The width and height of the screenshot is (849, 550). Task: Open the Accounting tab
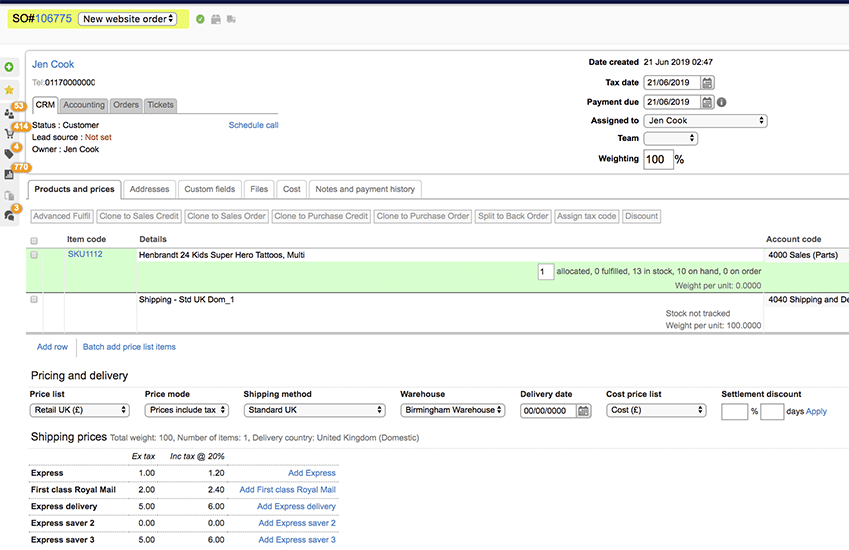click(84, 105)
